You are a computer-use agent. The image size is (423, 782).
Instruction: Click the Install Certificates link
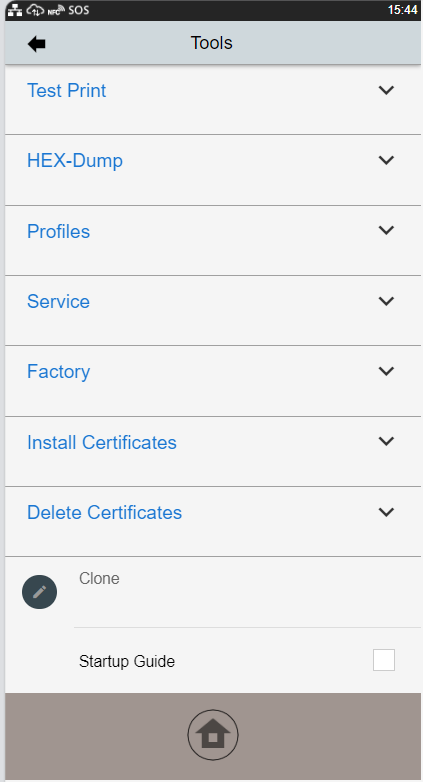[102, 442]
